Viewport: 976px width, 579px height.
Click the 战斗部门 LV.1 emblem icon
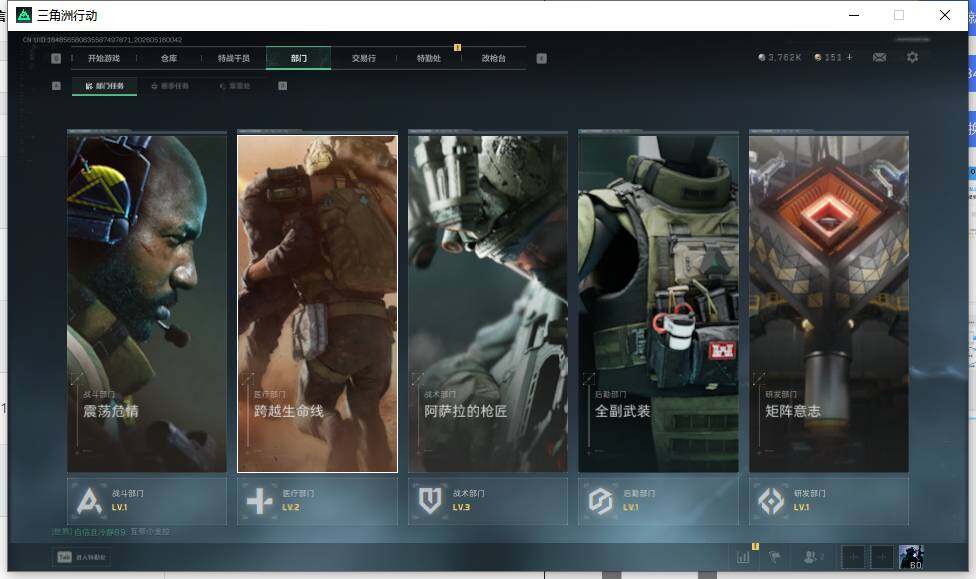(x=89, y=501)
